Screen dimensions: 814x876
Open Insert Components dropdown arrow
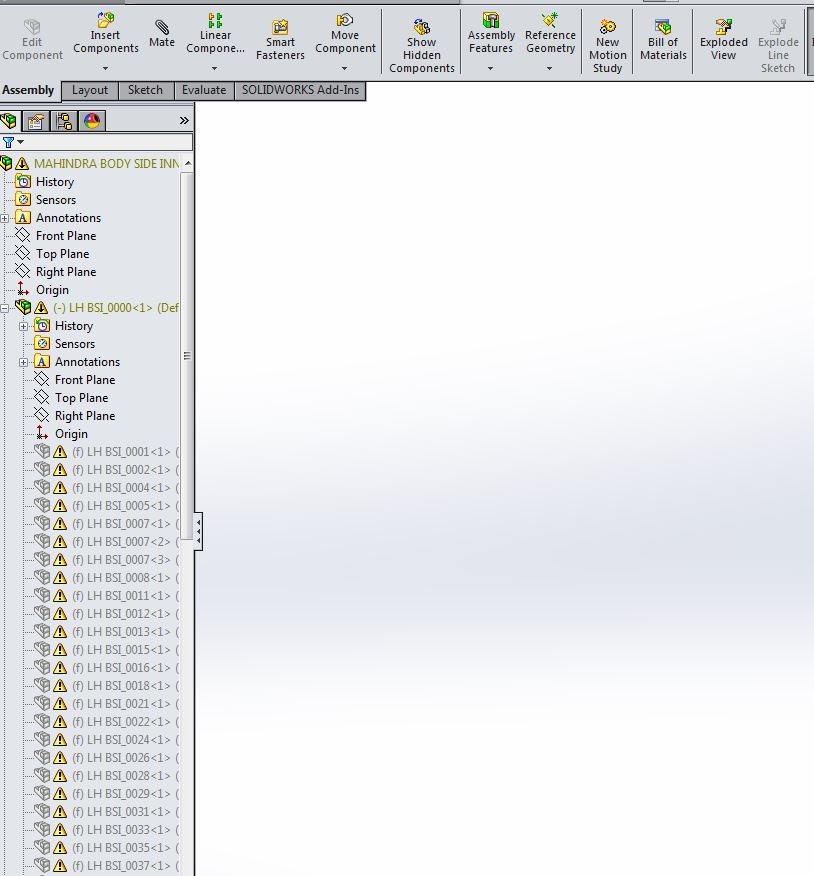coord(105,68)
